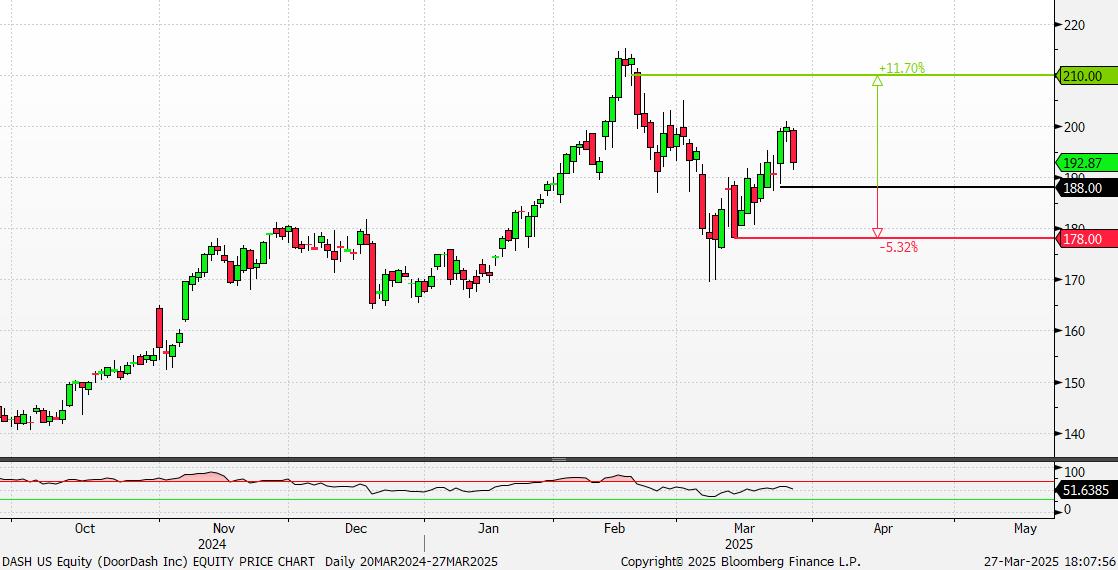Click the Feb label on time axis
The width and height of the screenshot is (1118, 570).
pyautogui.click(x=614, y=529)
